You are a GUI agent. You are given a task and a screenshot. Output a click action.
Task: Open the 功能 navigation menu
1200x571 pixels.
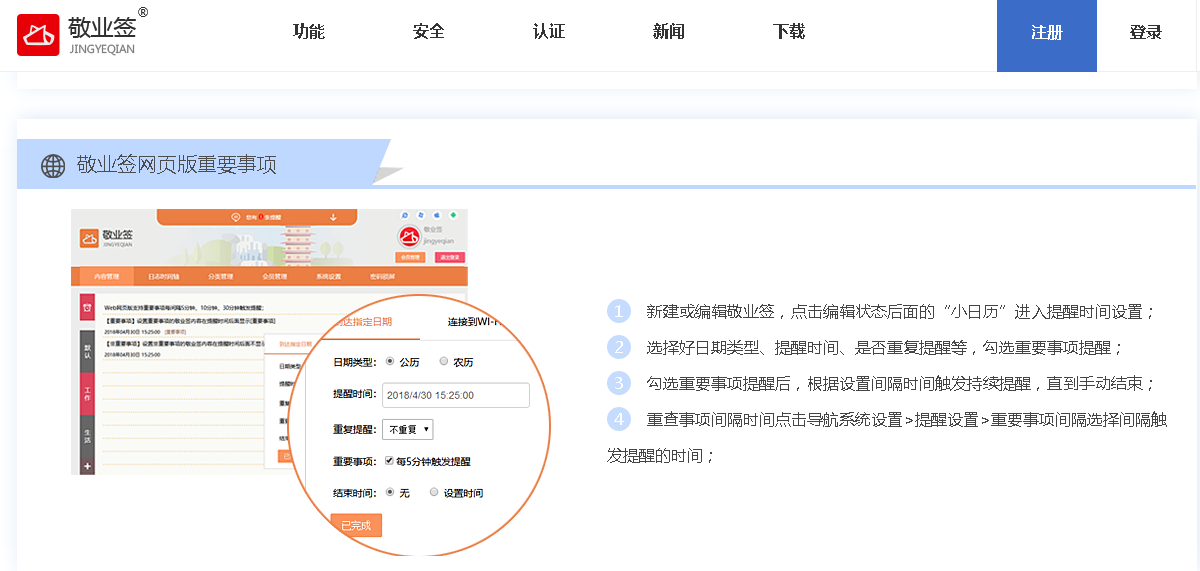point(309,31)
